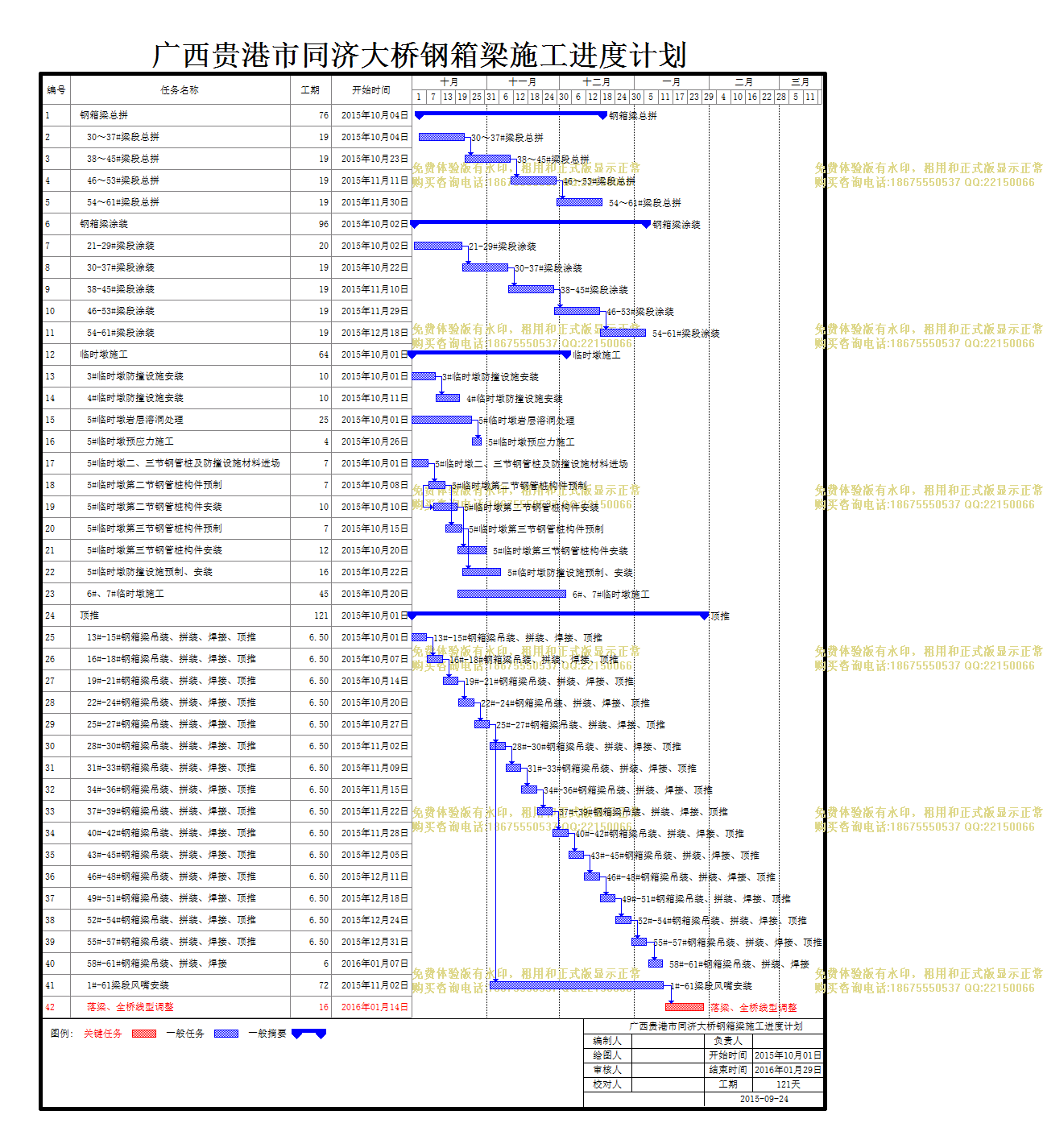The height and width of the screenshot is (1148, 1043).
Task: Click the red 关键任务 legend swatch
Action: pos(143,1034)
